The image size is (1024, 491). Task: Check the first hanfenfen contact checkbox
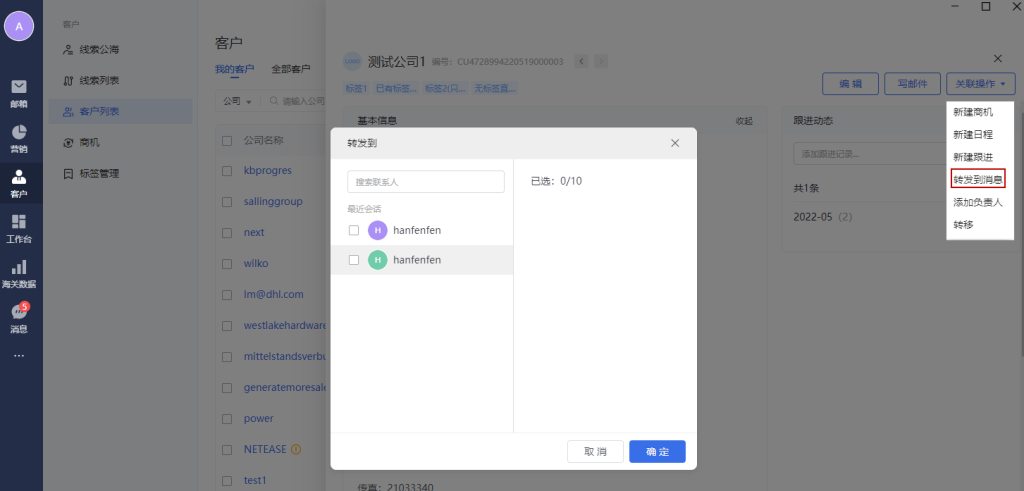coord(354,230)
